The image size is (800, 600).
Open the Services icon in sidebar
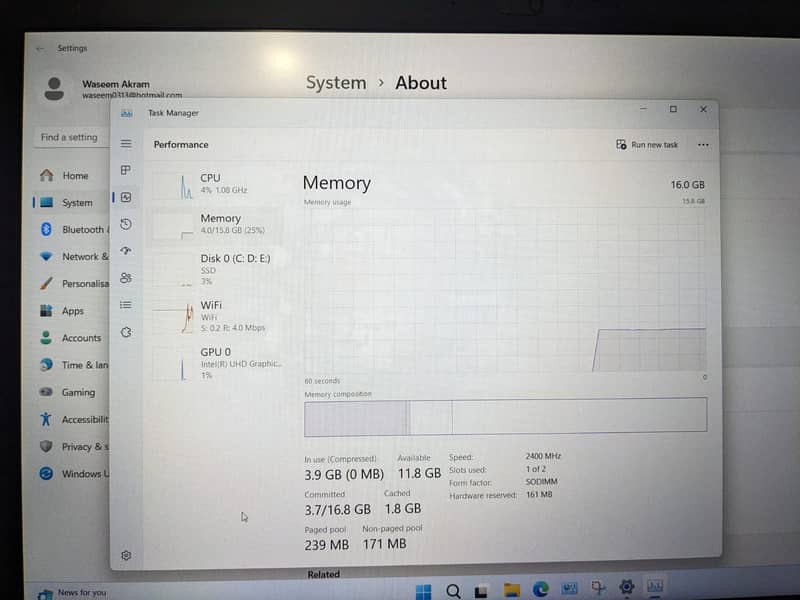(x=126, y=332)
